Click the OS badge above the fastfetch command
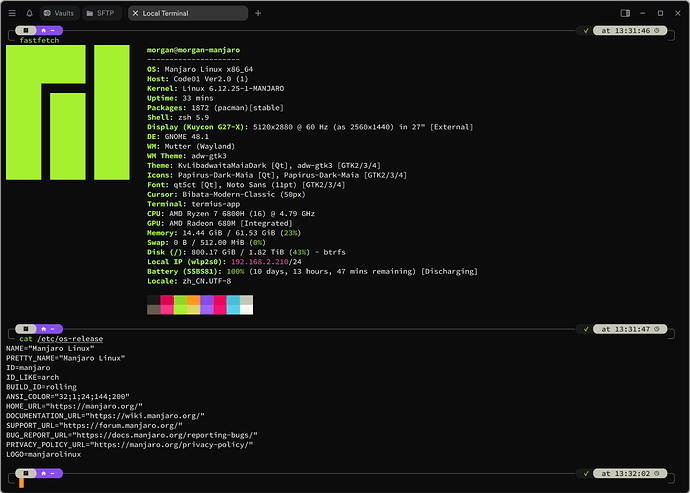 (26, 31)
